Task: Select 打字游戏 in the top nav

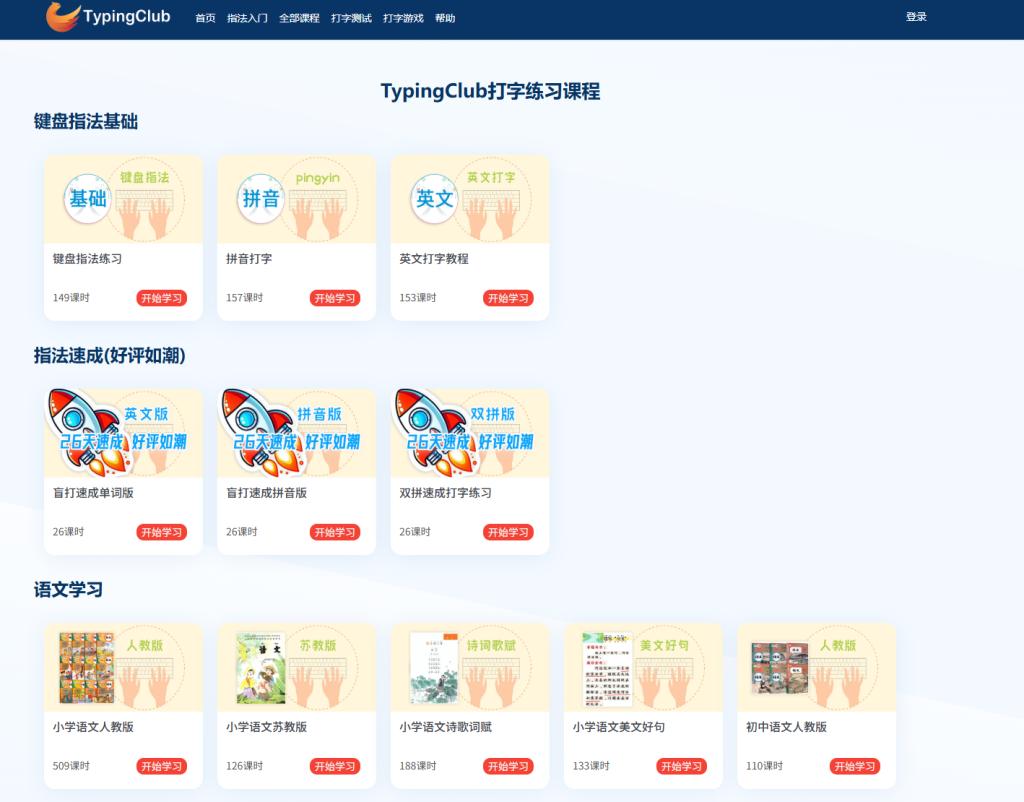Action: 403,18
